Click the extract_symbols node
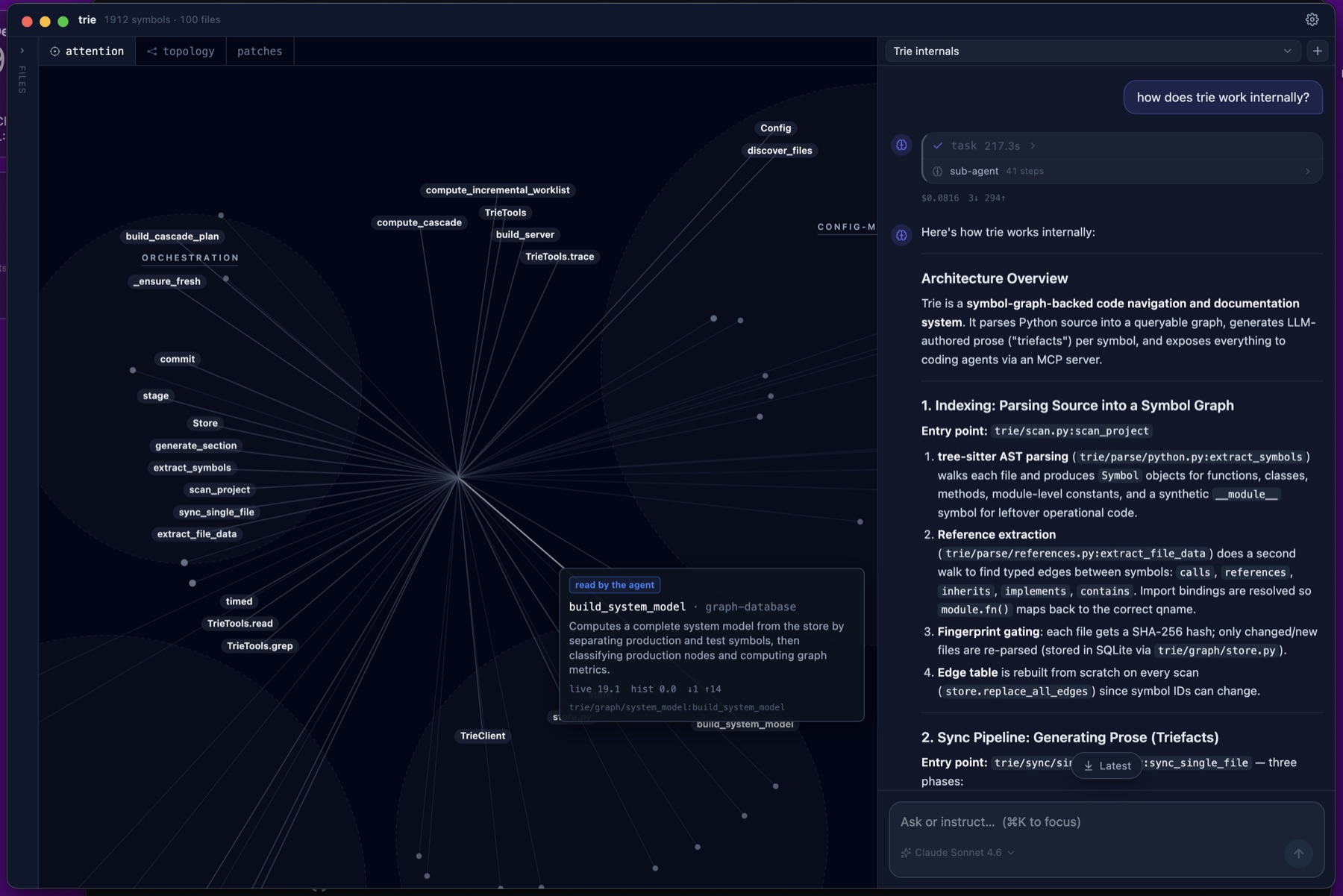This screenshot has width=1343, height=896. click(x=192, y=468)
